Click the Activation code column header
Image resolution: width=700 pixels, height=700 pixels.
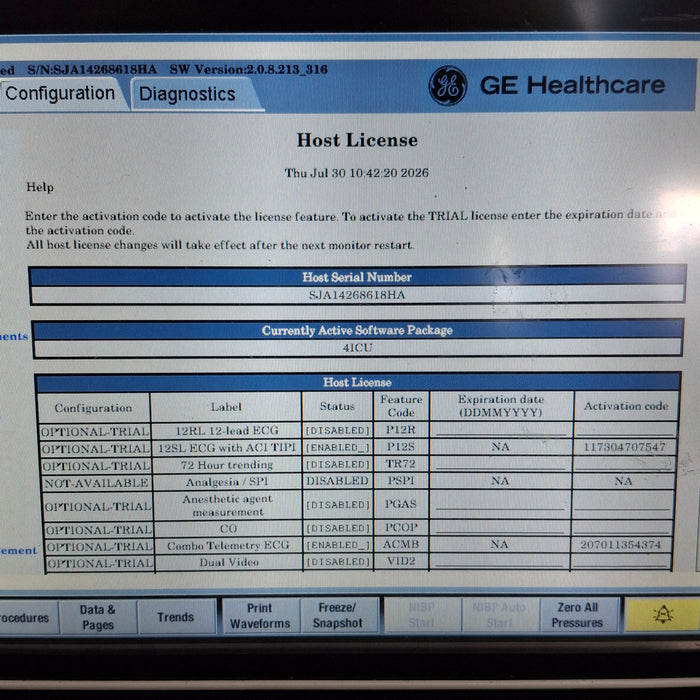(x=626, y=406)
